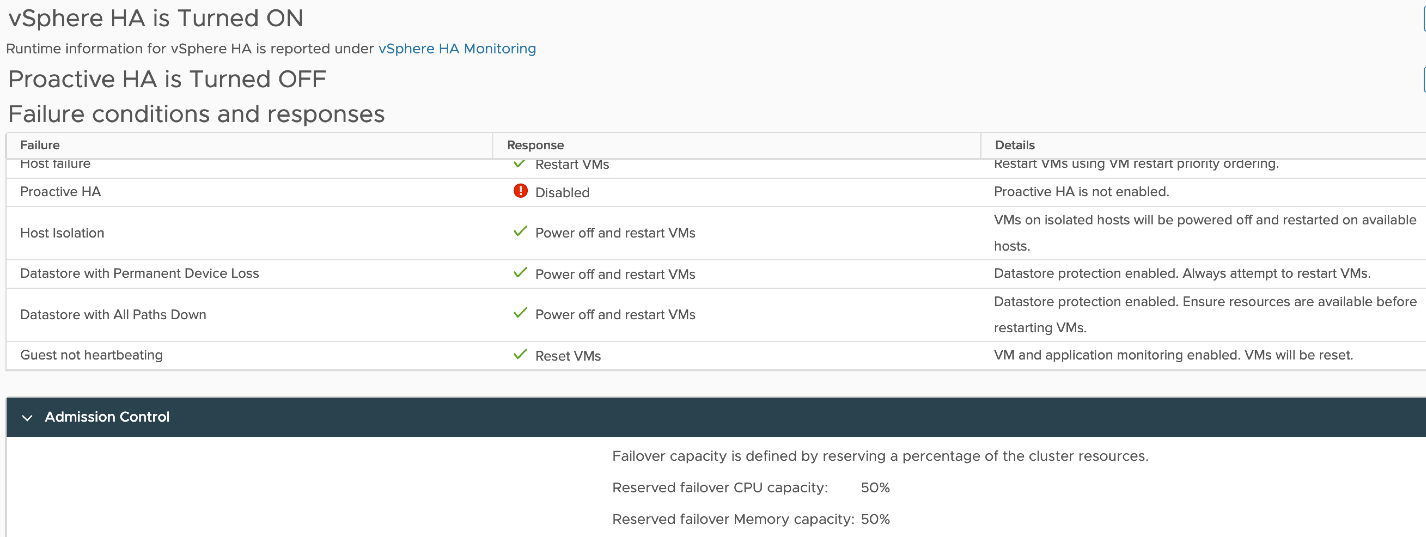Click the green checkmark beside Reset VMs

(x=519, y=355)
